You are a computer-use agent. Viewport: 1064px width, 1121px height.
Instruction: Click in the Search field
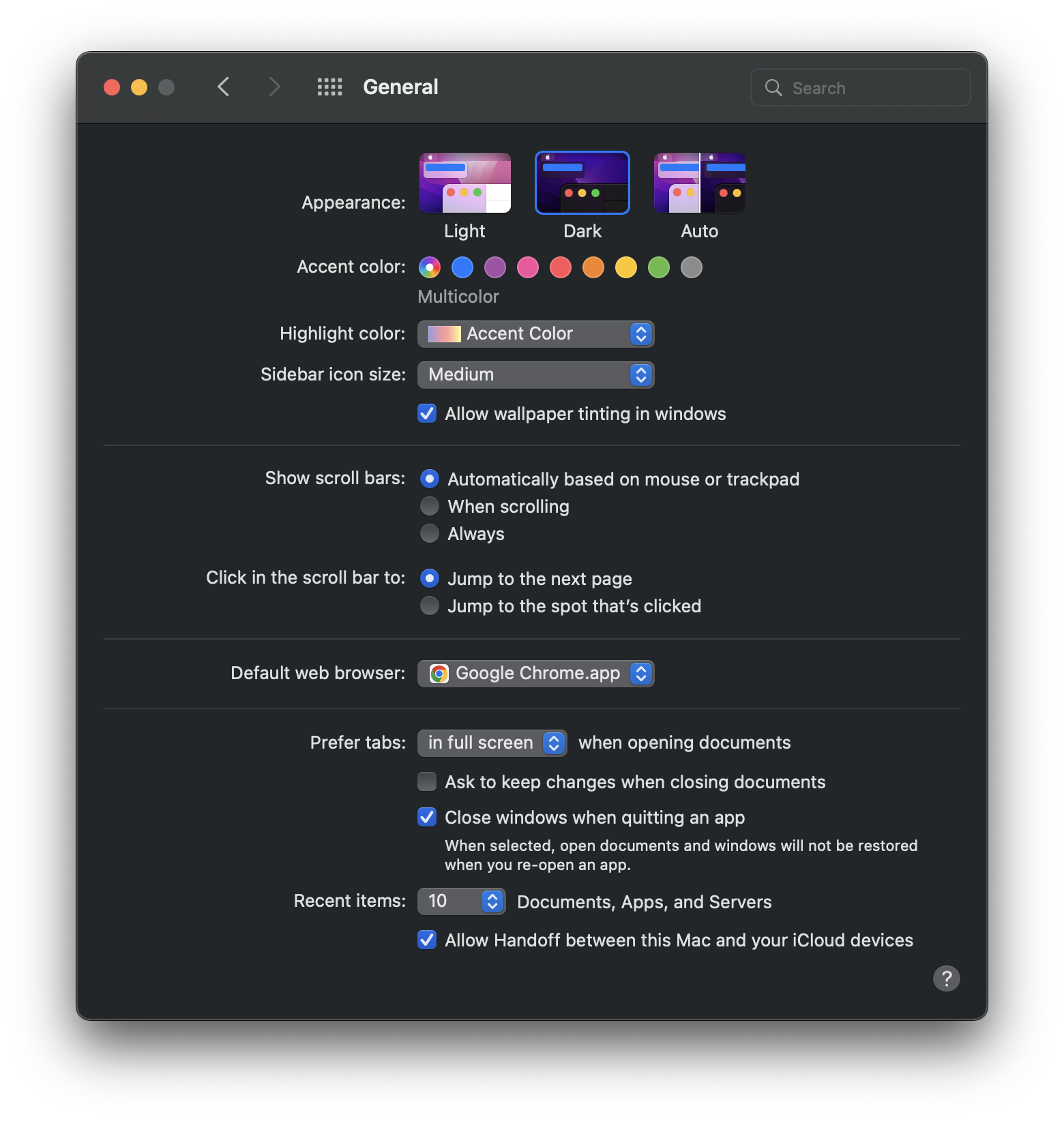click(860, 87)
